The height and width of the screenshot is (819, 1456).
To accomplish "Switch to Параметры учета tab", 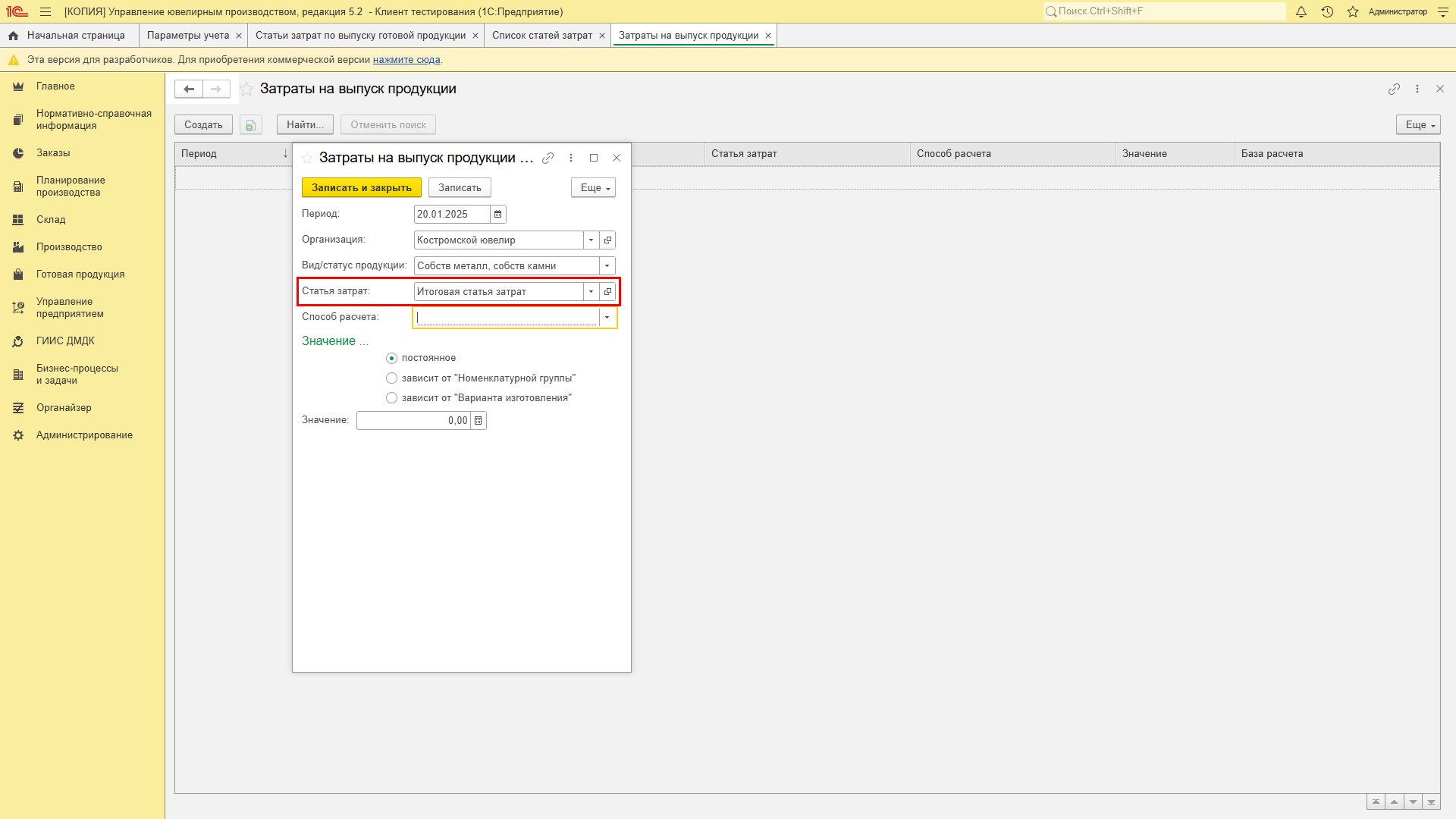I will [188, 36].
